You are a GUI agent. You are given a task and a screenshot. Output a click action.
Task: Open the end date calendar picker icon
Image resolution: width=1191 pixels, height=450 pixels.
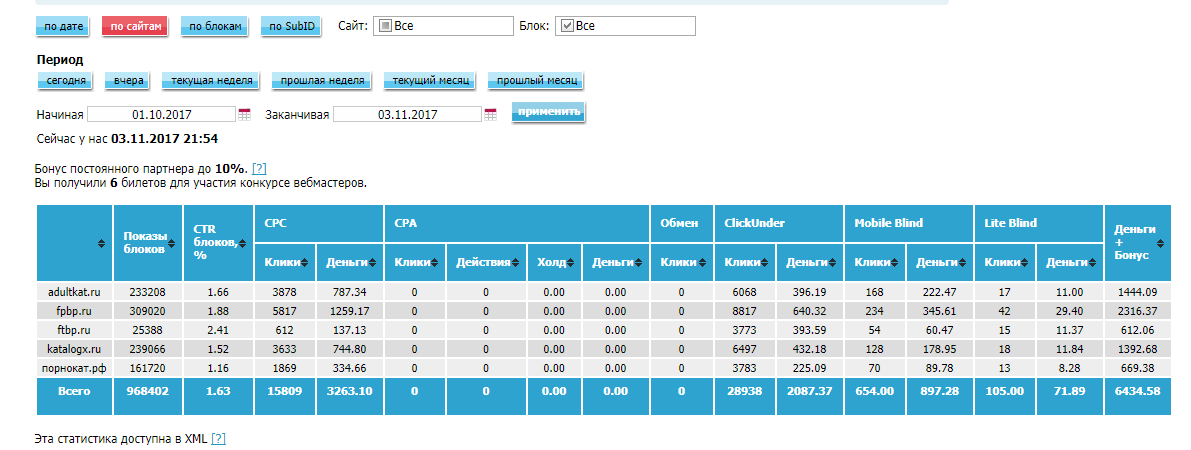pyautogui.click(x=490, y=115)
